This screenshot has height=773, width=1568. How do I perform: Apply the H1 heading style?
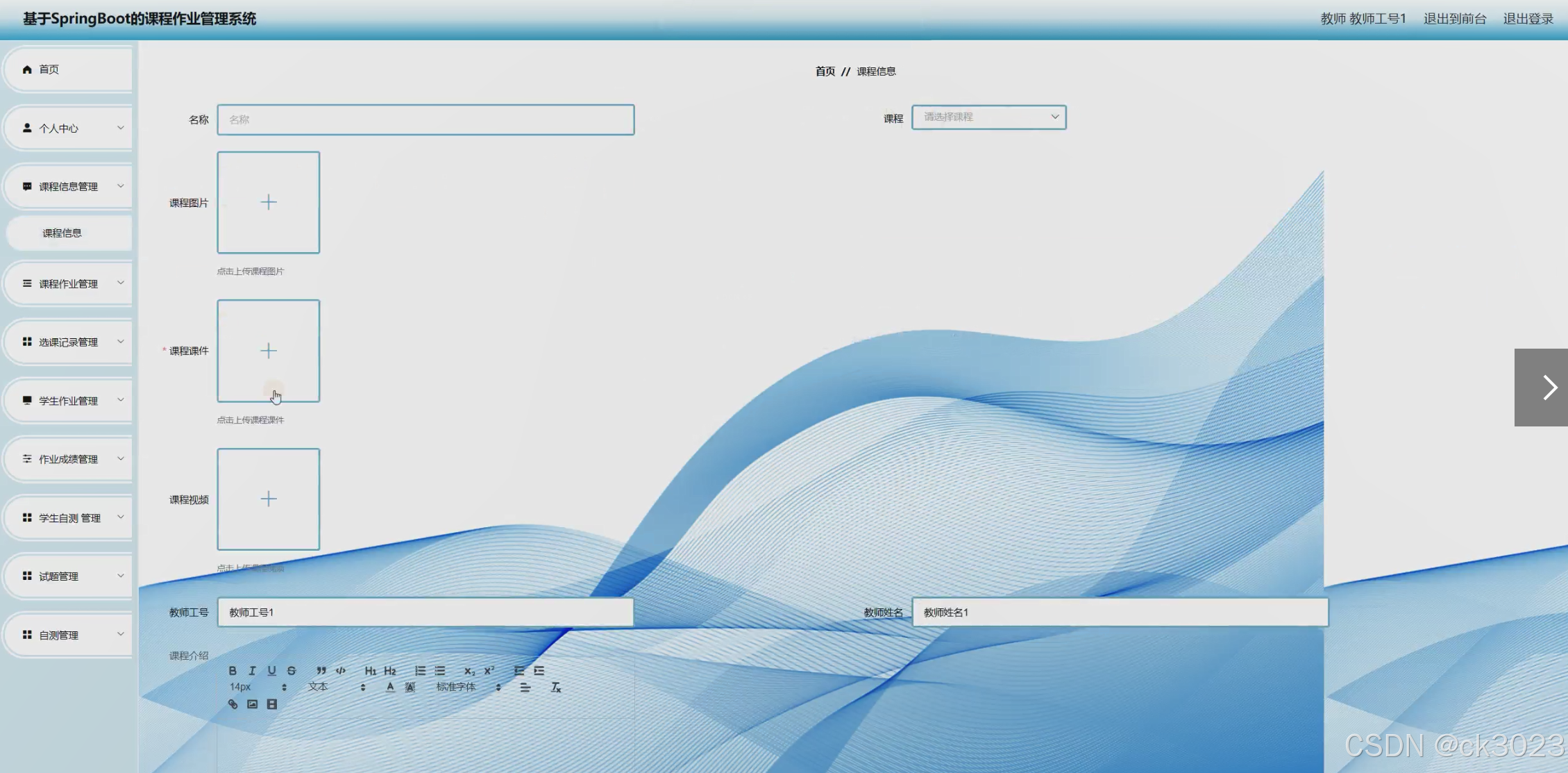coord(370,671)
